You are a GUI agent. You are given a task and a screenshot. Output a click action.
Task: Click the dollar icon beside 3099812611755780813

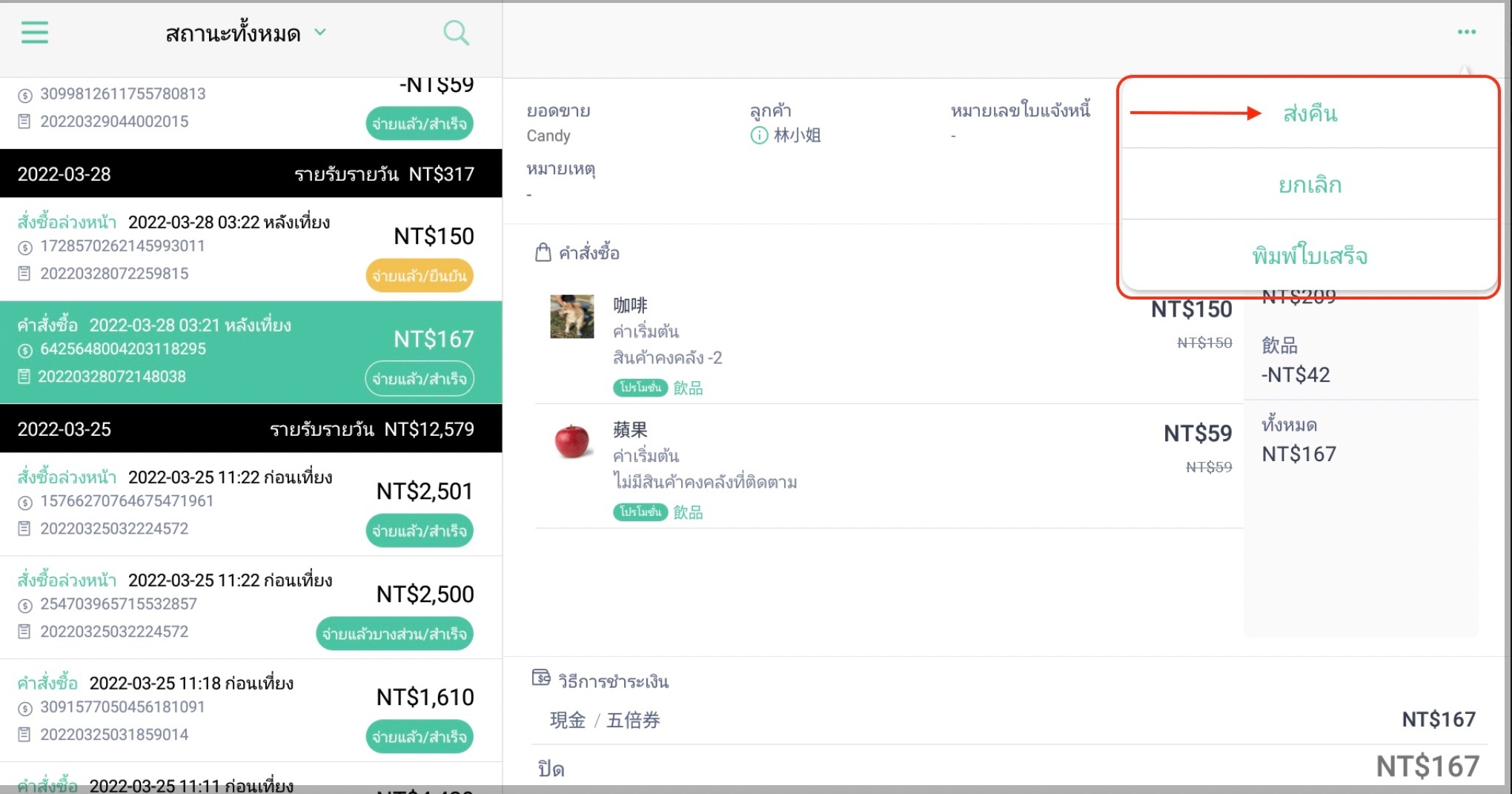[25, 95]
